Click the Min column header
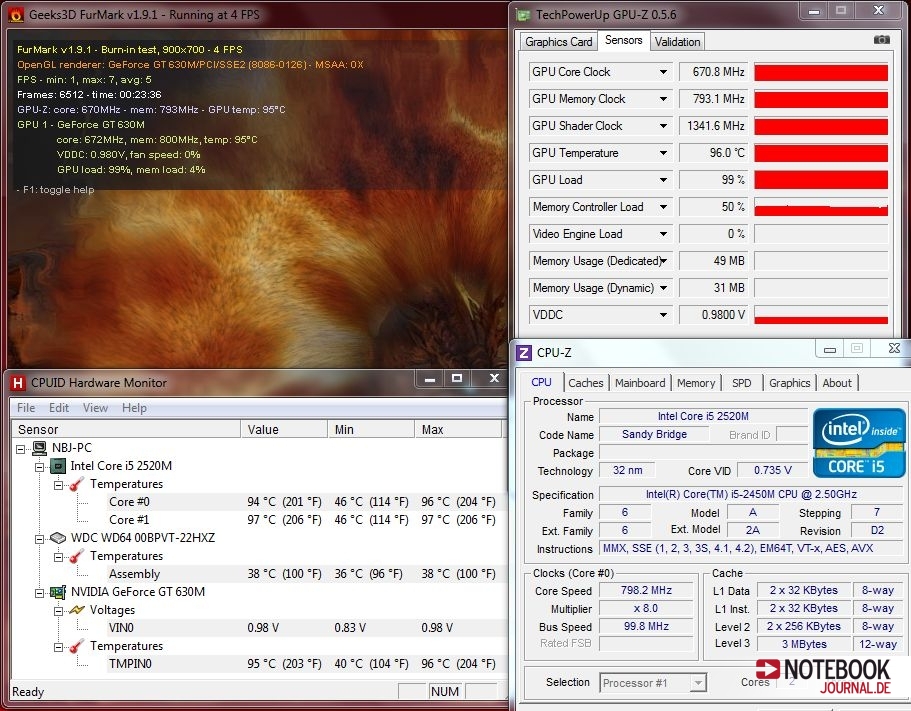 (371, 429)
